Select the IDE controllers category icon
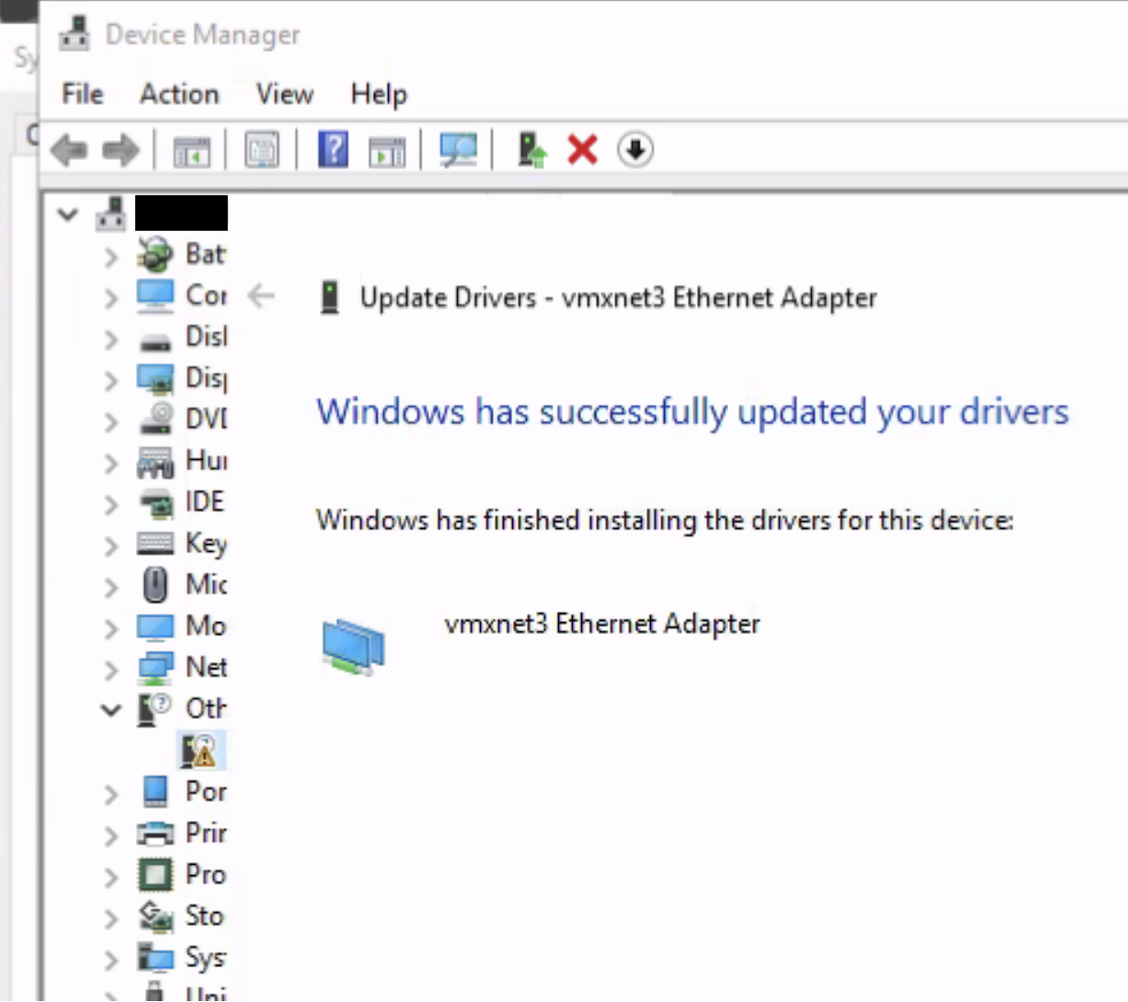 (x=156, y=503)
